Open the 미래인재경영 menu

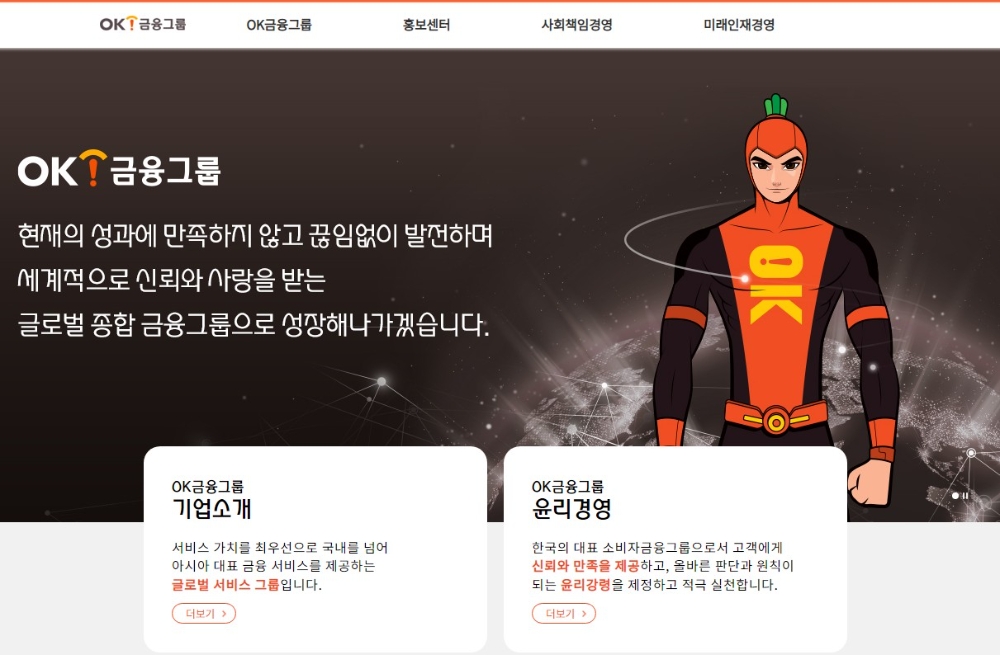pos(739,25)
